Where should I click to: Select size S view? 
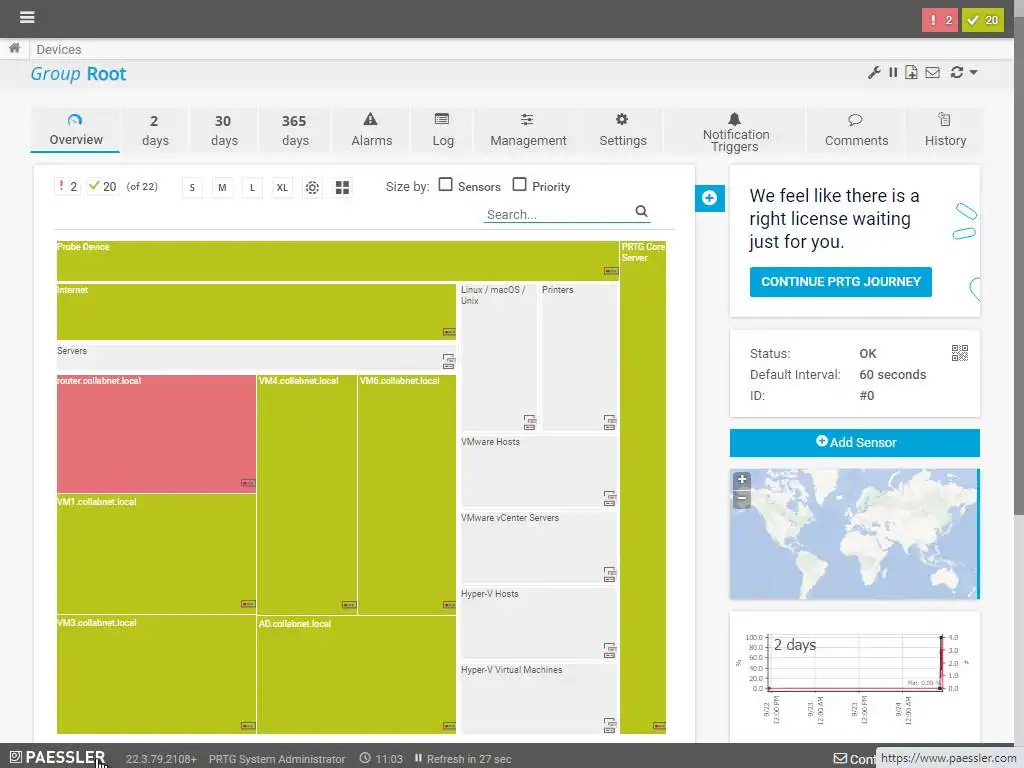192,187
